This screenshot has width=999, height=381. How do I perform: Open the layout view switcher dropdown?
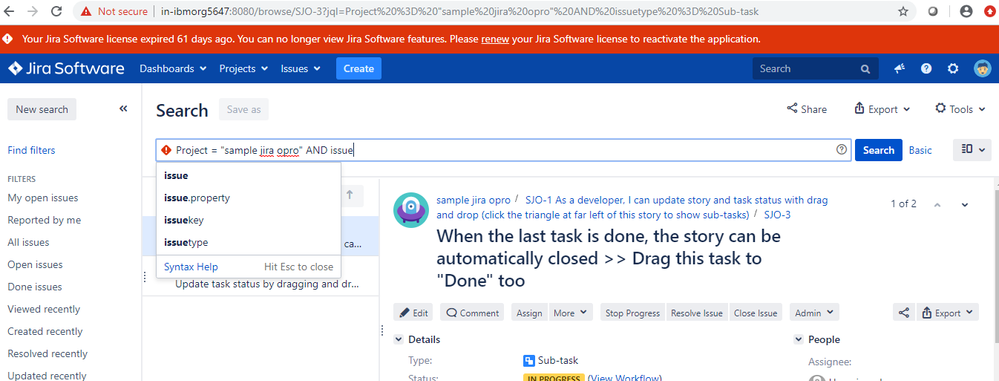tap(972, 150)
